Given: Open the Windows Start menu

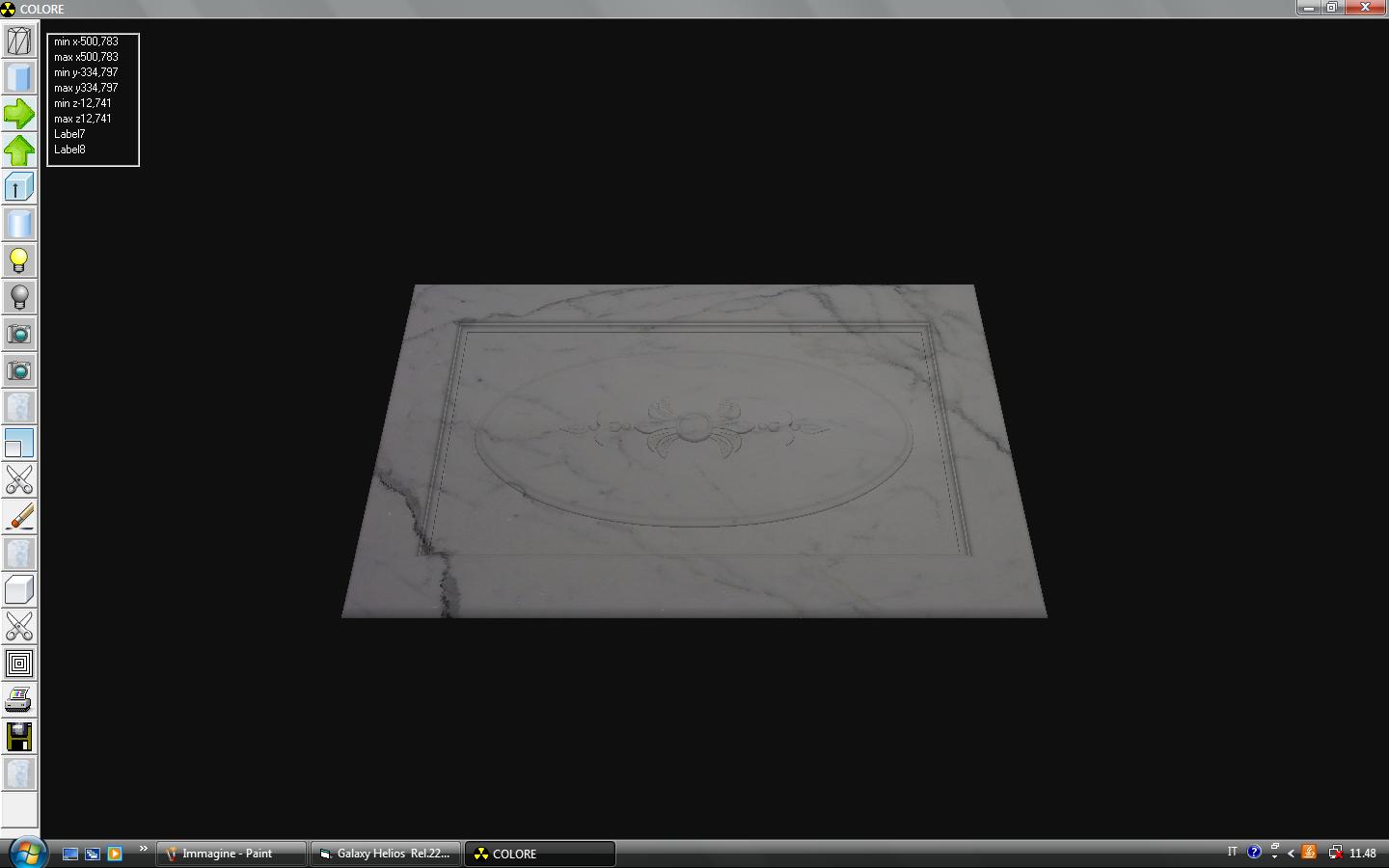Looking at the screenshot, I should [x=26, y=853].
